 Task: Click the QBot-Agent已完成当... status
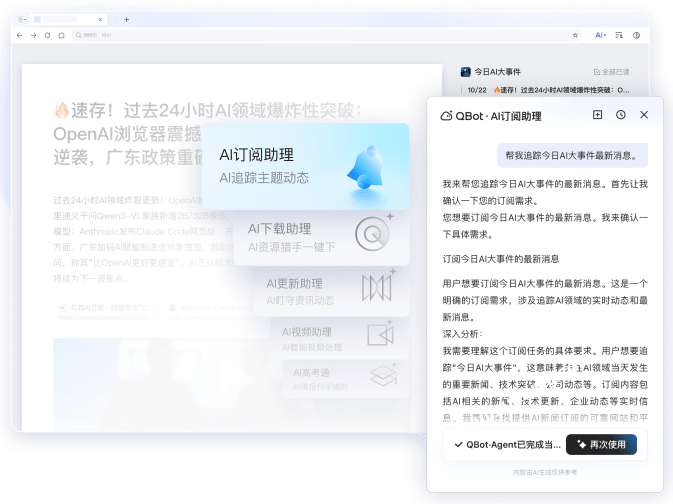(x=507, y=445)
